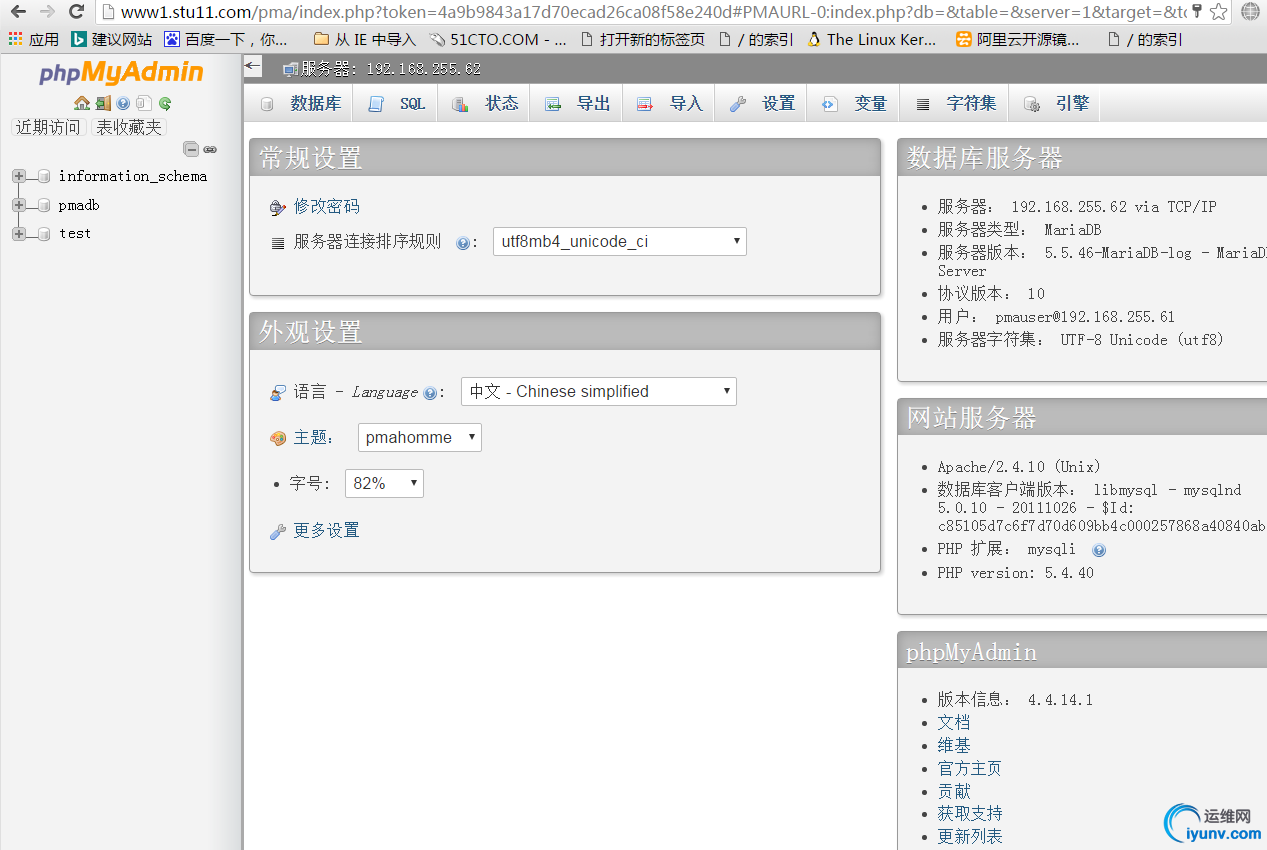The width and height of the screenshot is (1267, 850).
Task: Expand the information_schema database node
Action: [18, 177]
